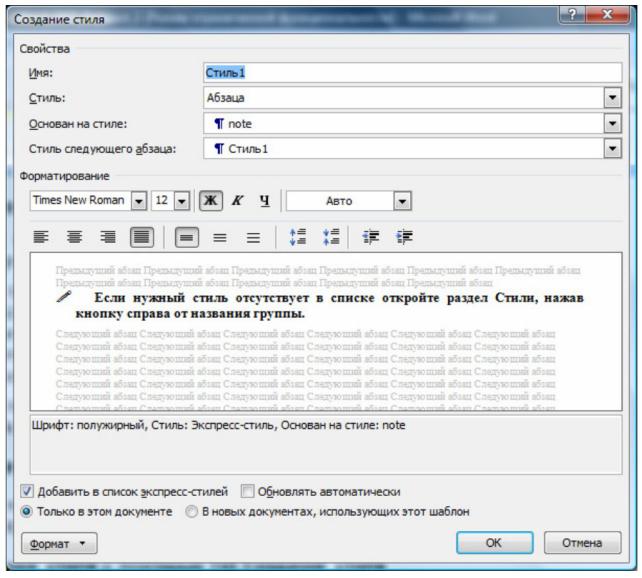Screen dimensions: 642x578
Task: Toggle underline (Ч) formatting
Action: click(264, 201)
